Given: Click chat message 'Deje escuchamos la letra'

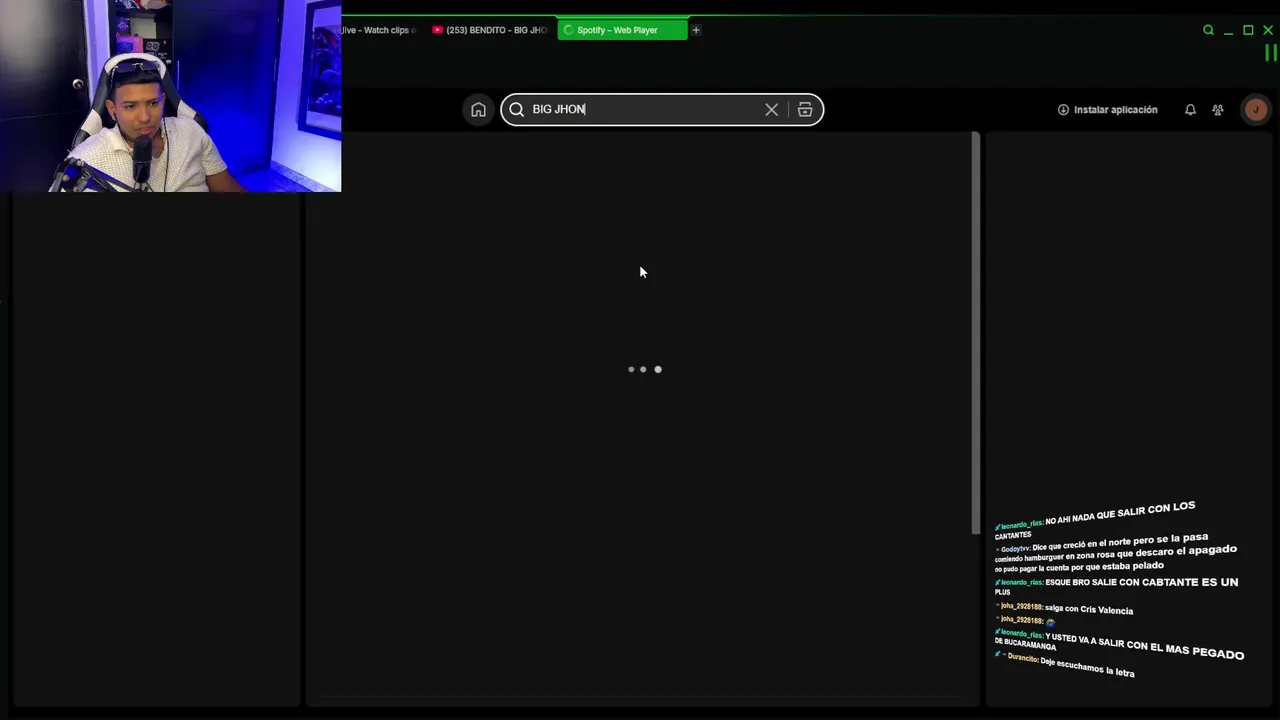Looking at the screenshot, I should click(1087, 667).
